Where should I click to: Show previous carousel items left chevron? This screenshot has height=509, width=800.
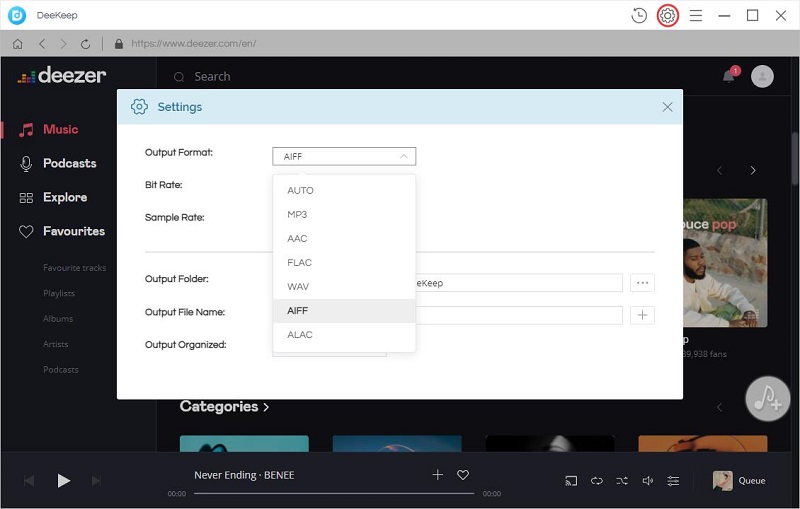coord(719,170)
